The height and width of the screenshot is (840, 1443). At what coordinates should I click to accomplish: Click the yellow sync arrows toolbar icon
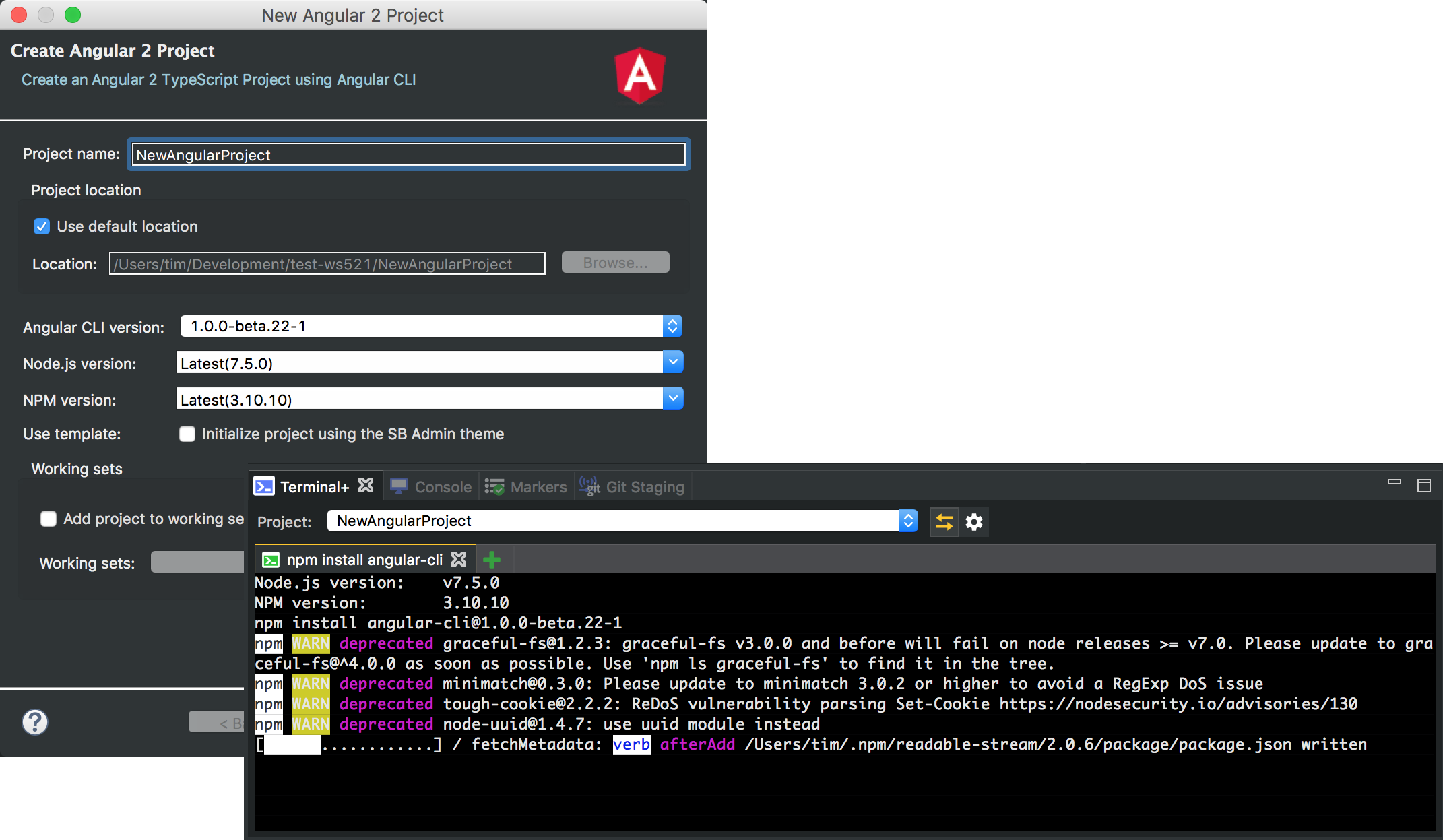tap(944, 522)
